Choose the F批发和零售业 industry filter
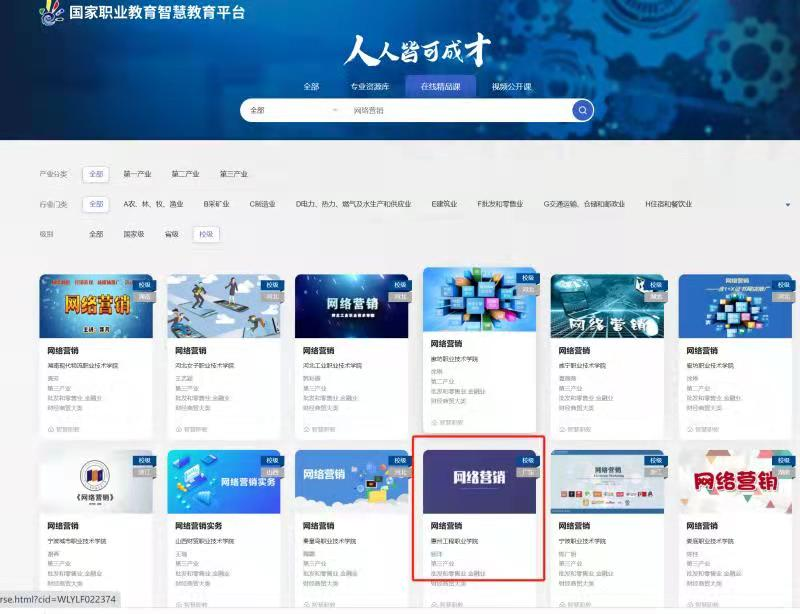The height and width of the screenshot is (614, 800). tap(500, 204)
